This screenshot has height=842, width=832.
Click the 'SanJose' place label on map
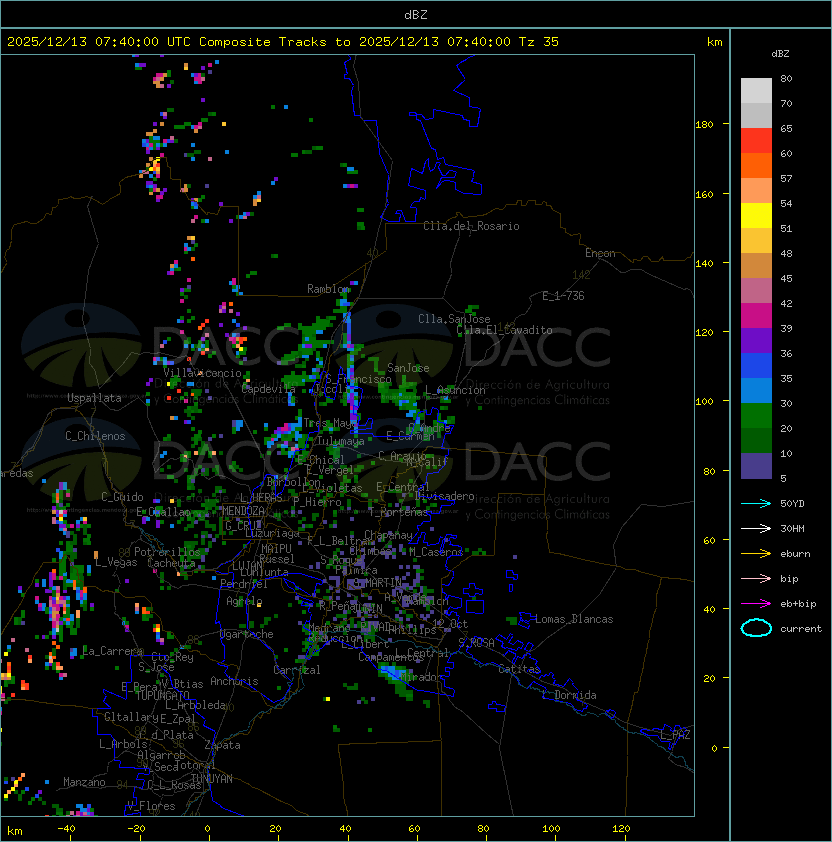point(408,368)
